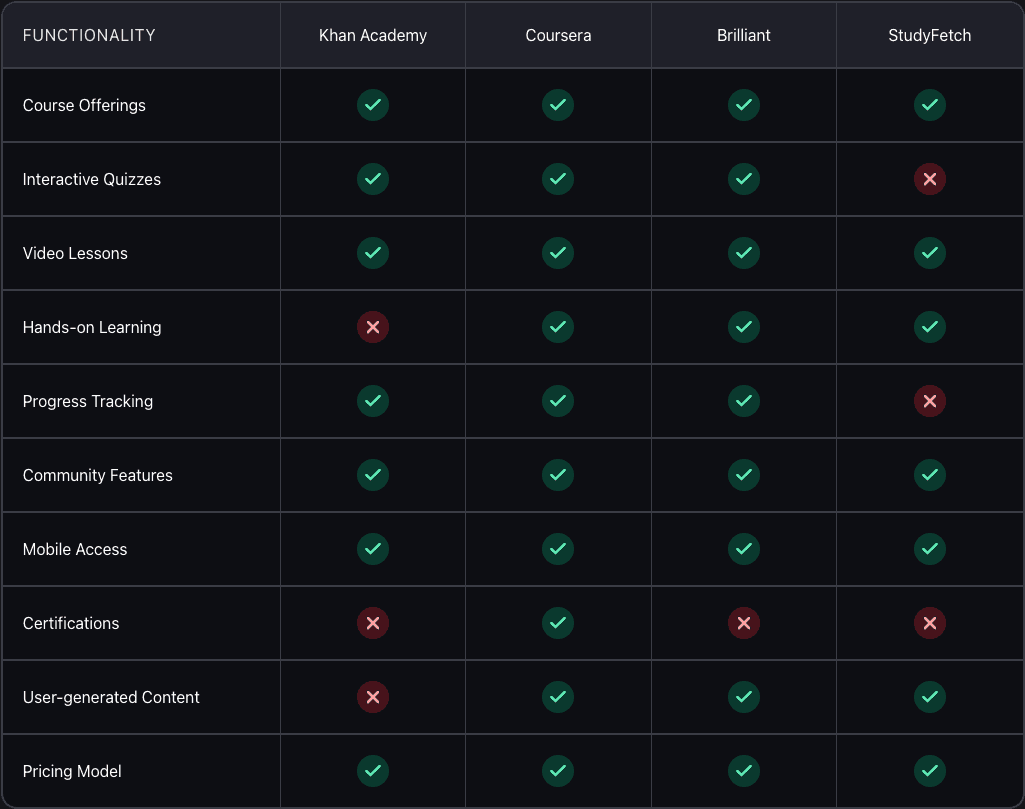Click Coursera's Certifications checkmark
The height and width of the screenshot is (809, 1025).
coord(558,623)
